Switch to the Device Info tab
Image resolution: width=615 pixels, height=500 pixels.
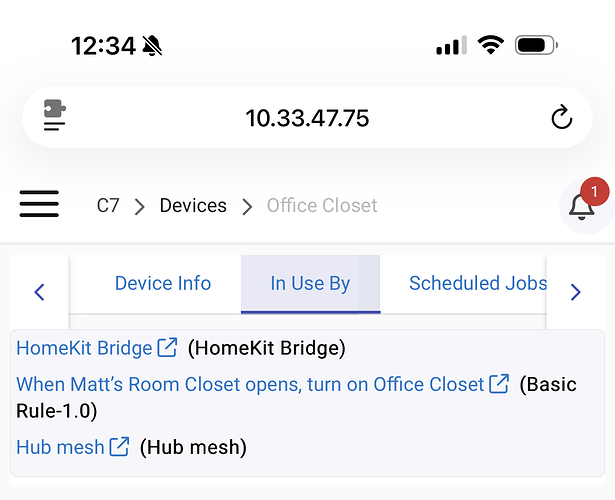163,283
